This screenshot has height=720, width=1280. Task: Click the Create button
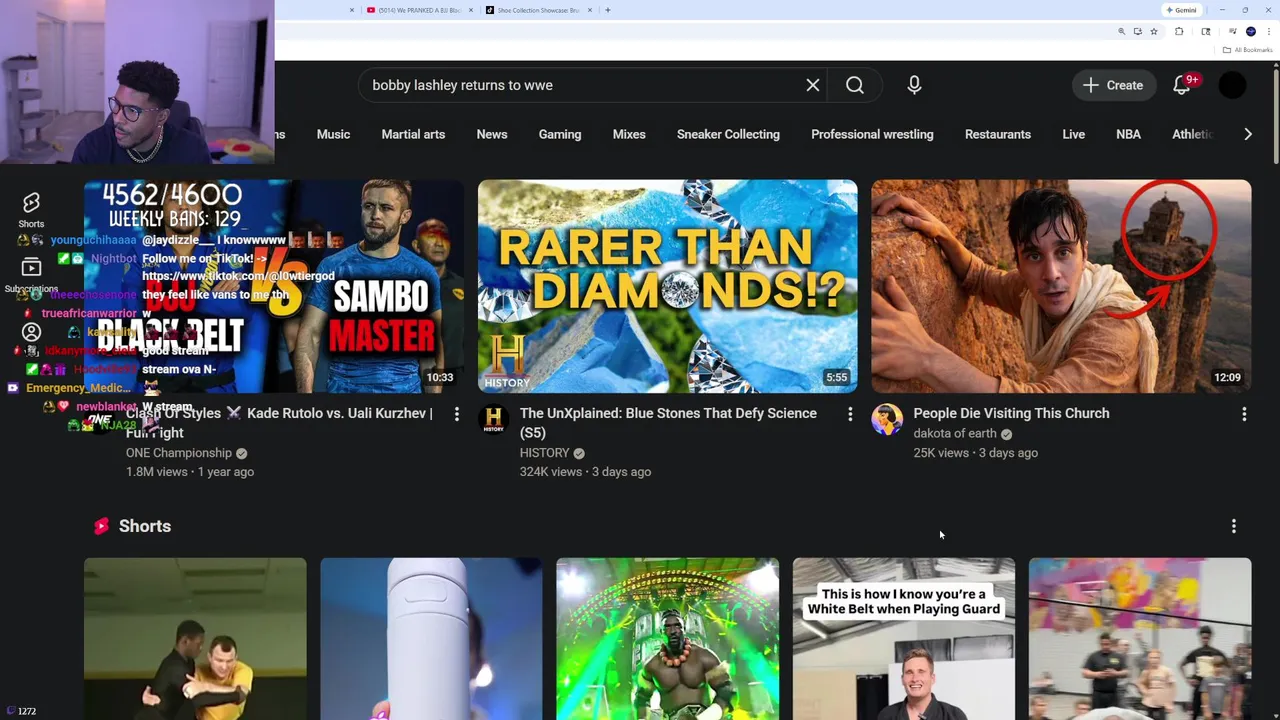pos(1113,85)
